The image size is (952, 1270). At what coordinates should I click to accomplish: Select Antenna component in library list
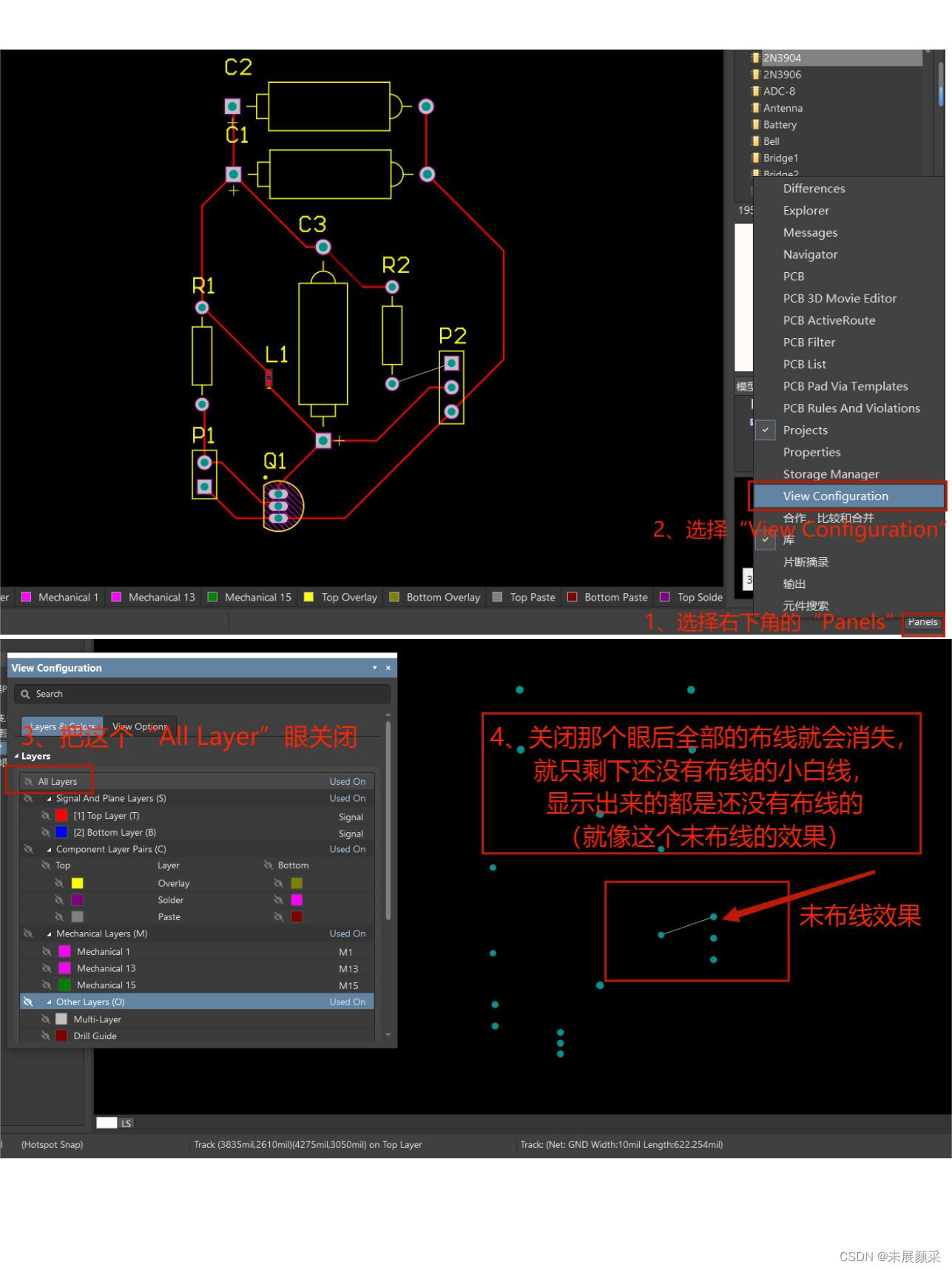click(782, 108)
